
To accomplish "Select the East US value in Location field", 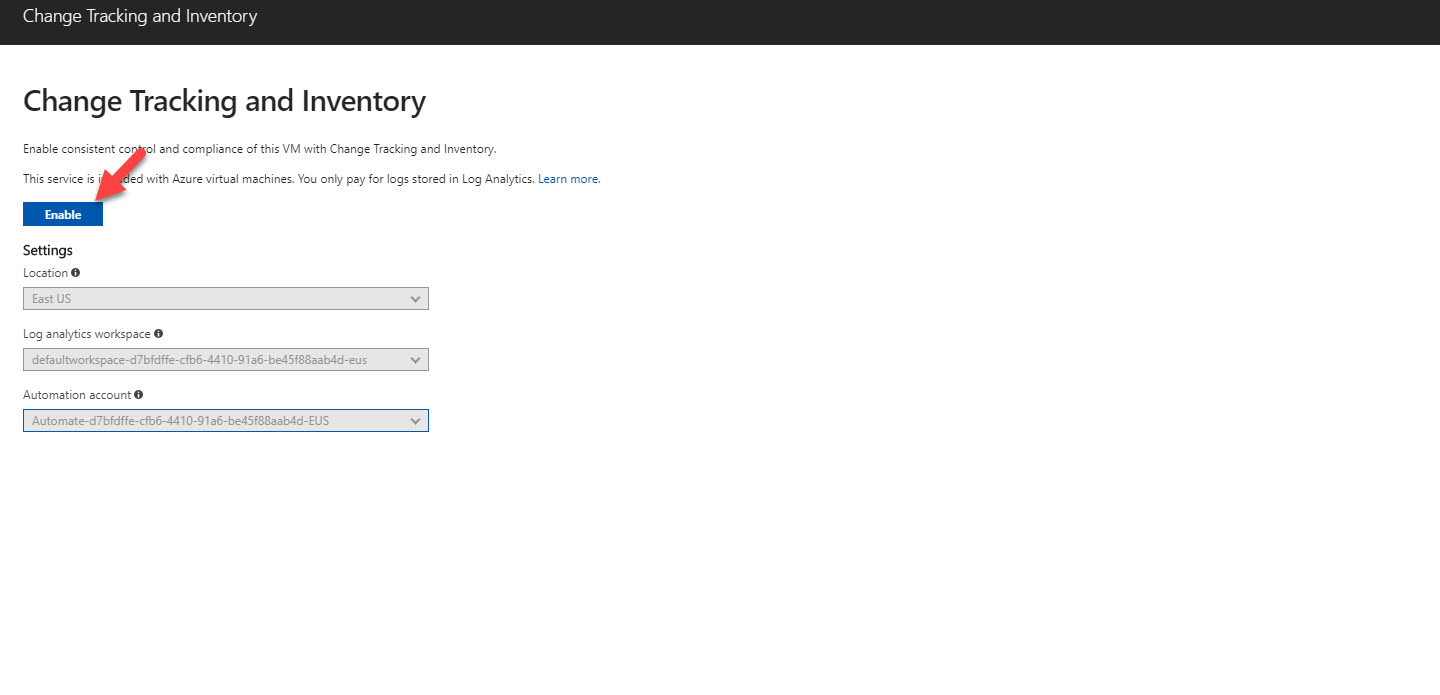I will point(52,299).
